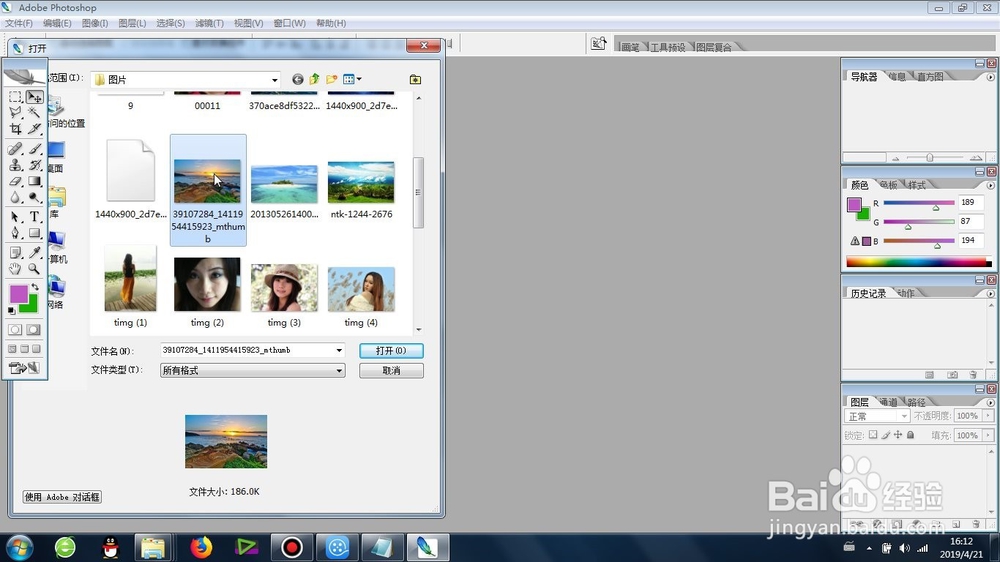Select the Rectangular Marquee tool
This screenshot has height=562, width=1000.
15,97
